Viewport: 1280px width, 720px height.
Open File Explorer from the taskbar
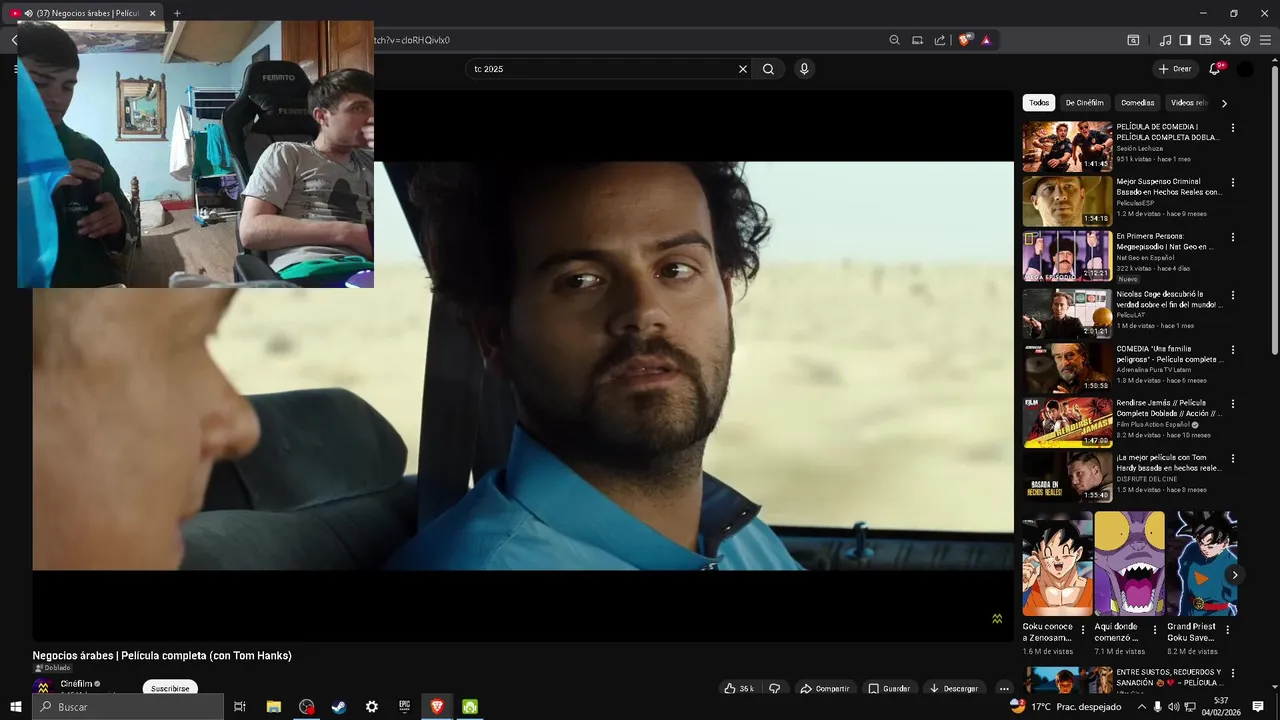[273, 707]
